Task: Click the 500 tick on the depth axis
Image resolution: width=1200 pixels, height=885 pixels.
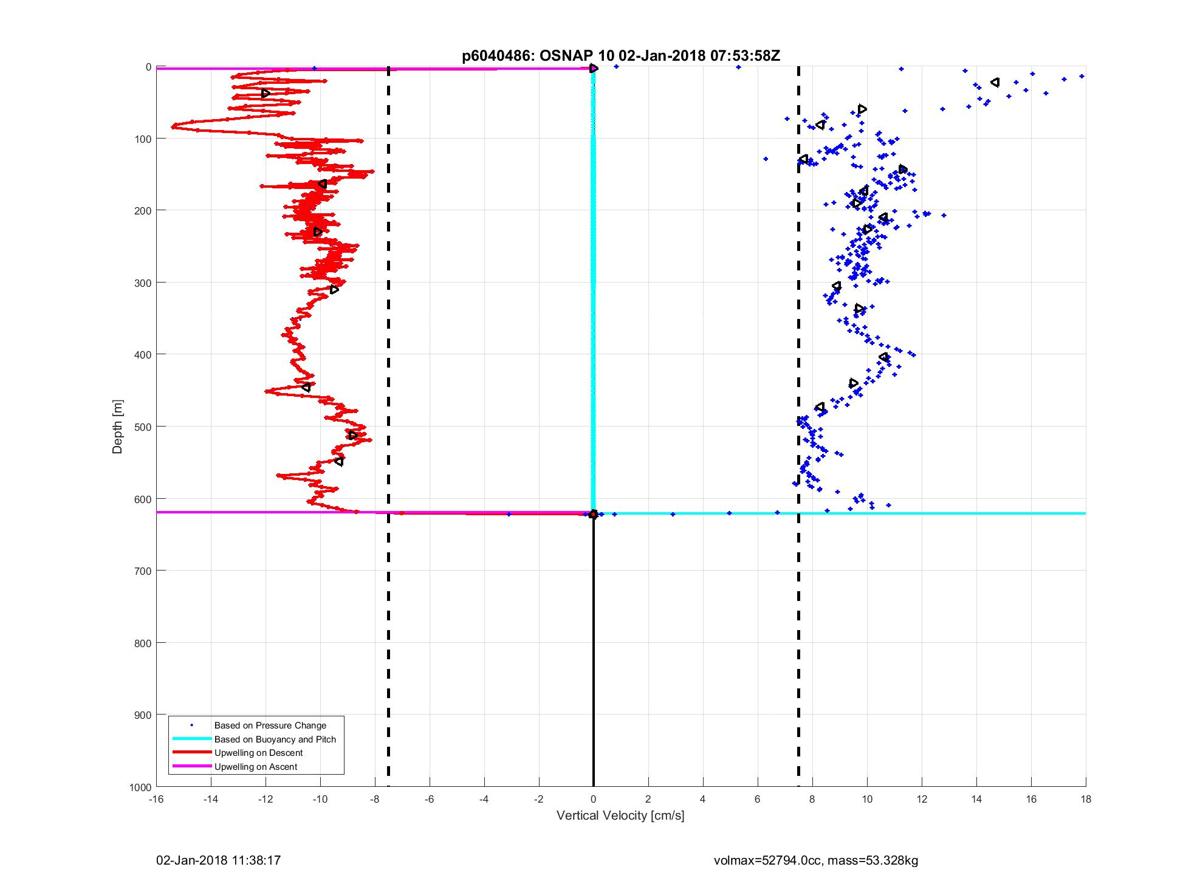Action: (x=142, y=427)
